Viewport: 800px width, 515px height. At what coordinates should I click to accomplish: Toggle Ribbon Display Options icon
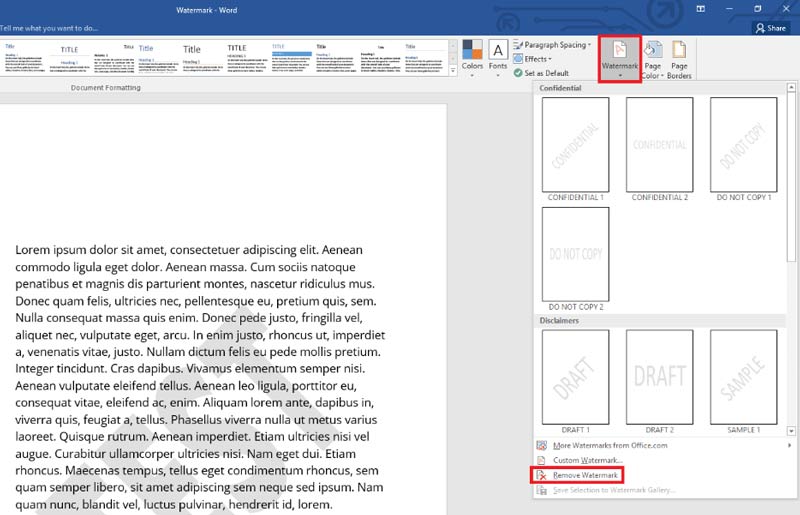[x=701, y=9]
